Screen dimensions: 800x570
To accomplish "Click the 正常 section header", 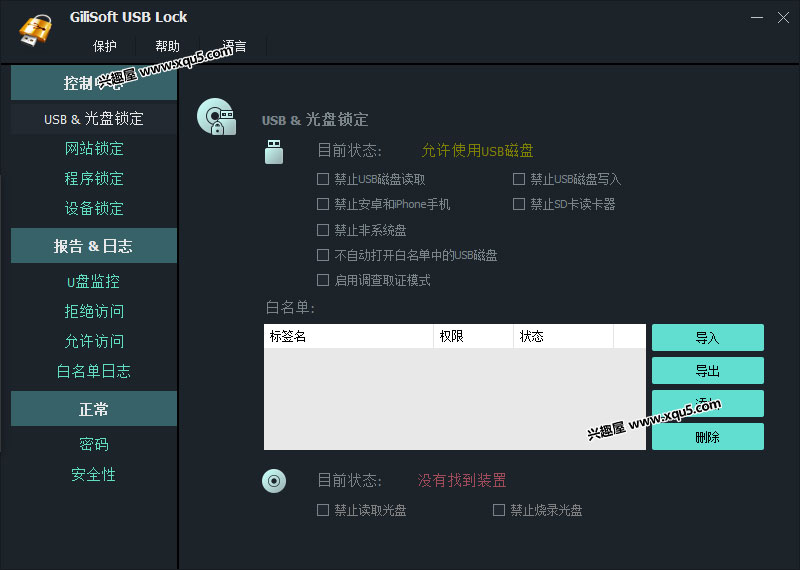I will coord(94,409).
